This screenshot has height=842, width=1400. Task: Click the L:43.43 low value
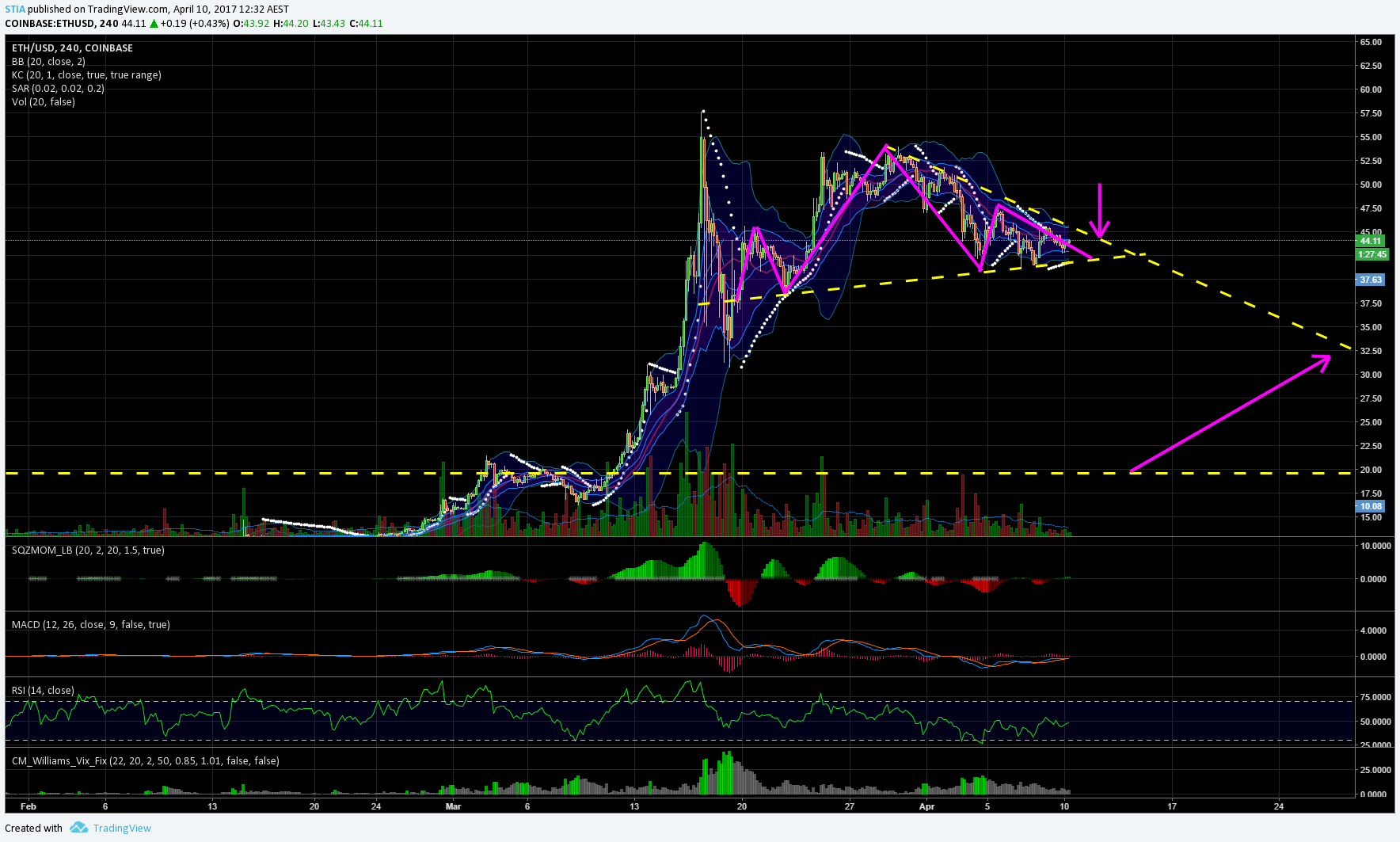tap(329, 24)
